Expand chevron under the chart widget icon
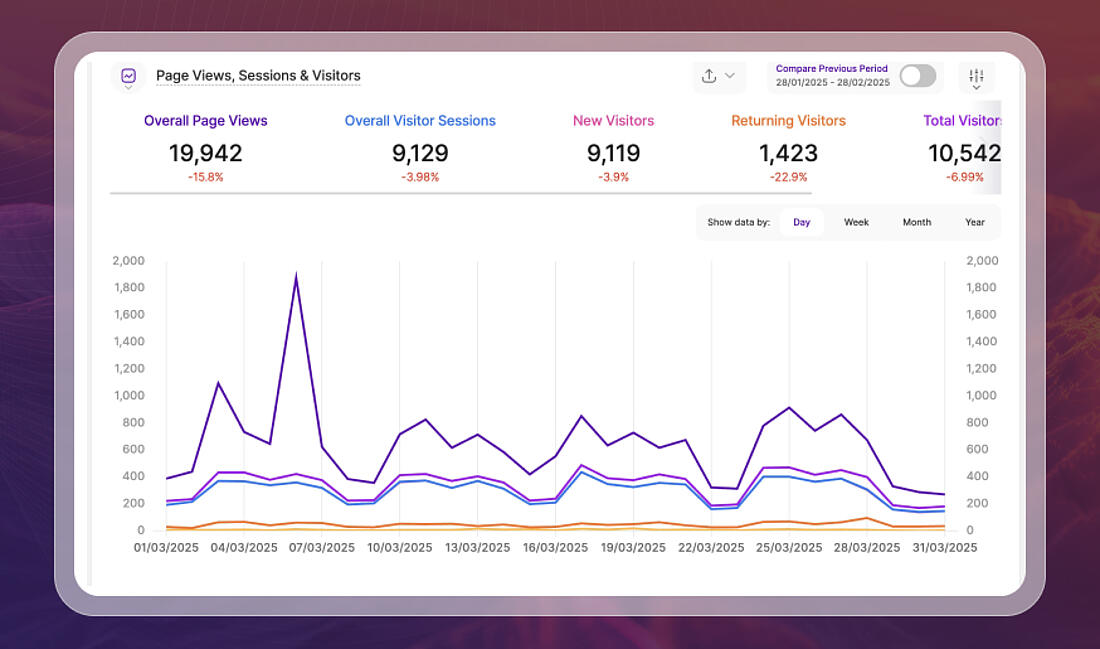The width and height of the screenshot is (1100, 649). pos(128,88)
